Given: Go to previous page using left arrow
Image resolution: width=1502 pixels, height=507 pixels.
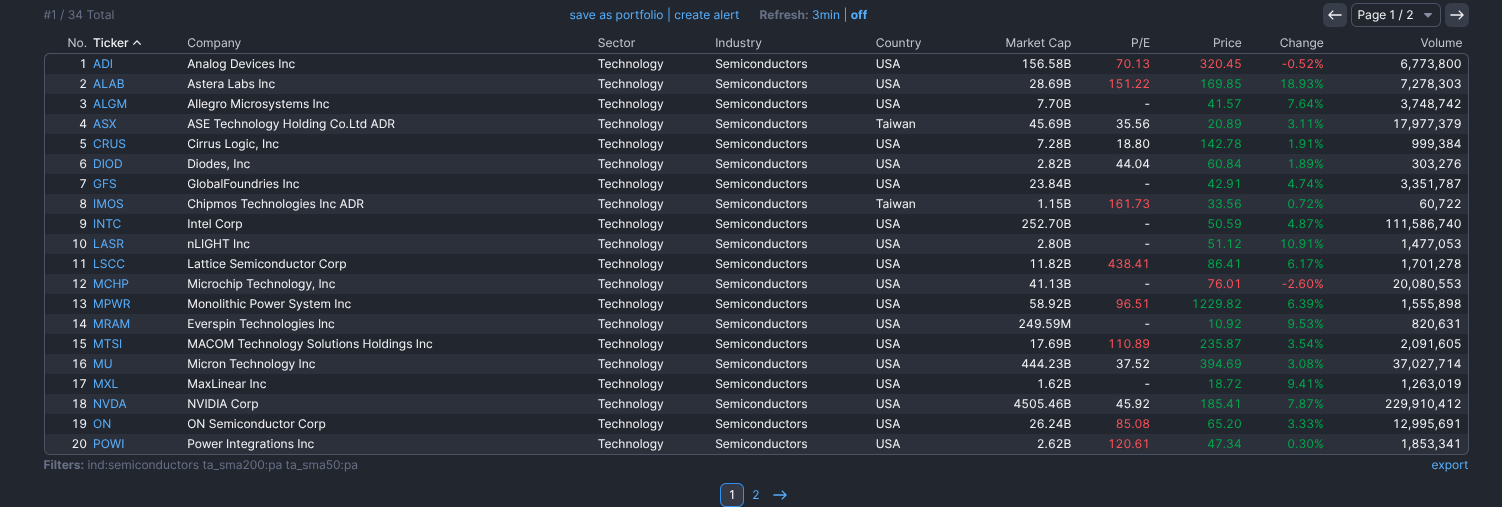Looking at the screenshot, I should click(x=1334, y=15).
